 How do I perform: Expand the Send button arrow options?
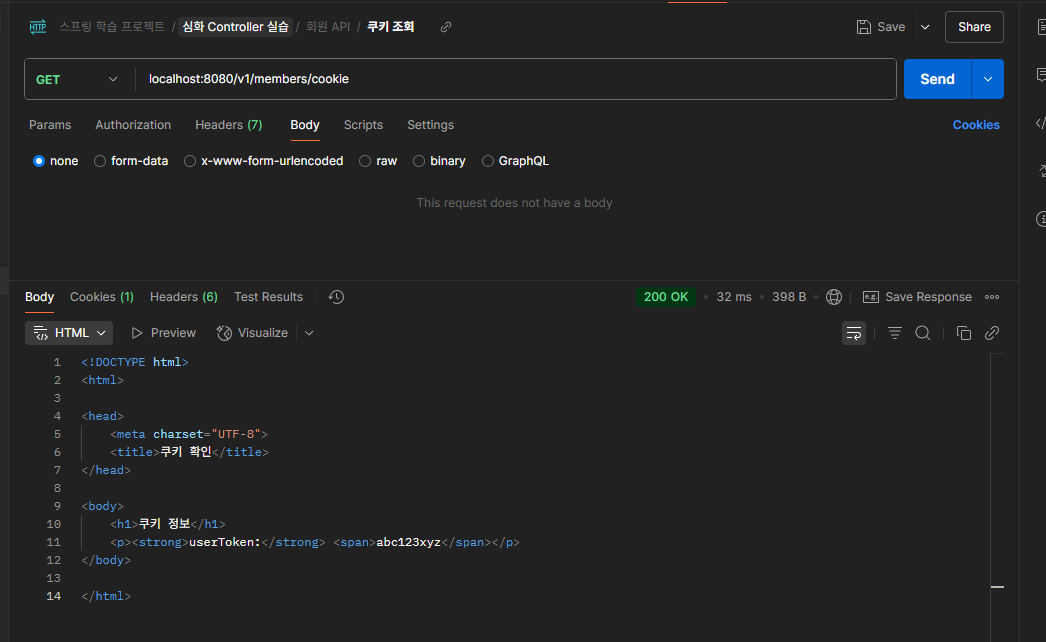click(988, 79)
